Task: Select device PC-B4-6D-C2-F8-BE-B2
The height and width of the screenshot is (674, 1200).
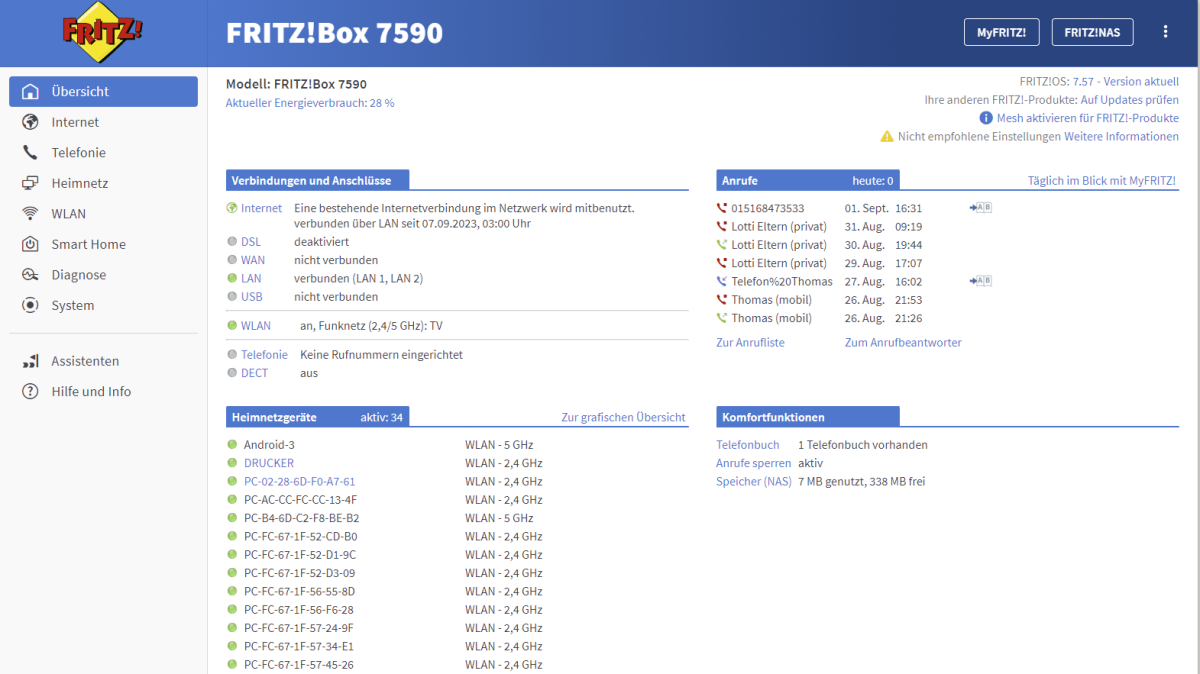Action: [302, 518]
